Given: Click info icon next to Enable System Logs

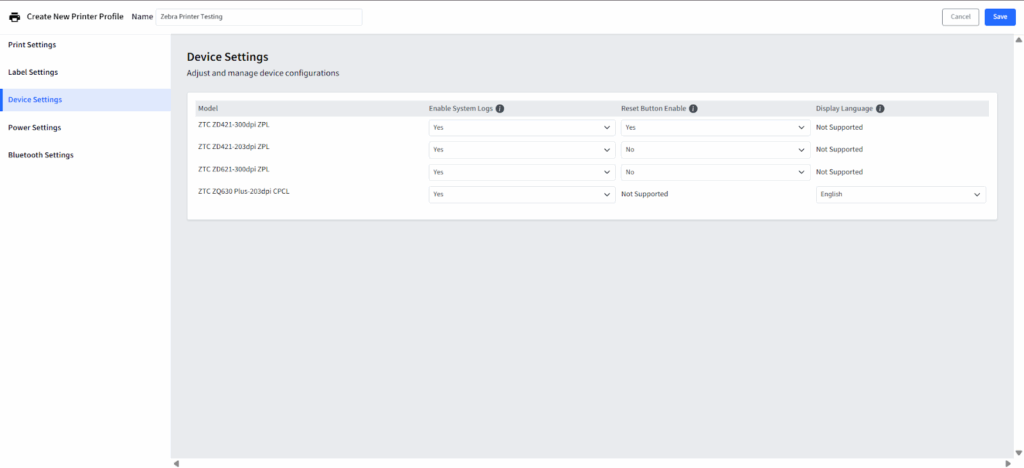Looking at the screenshot, I should pos(500,108).
